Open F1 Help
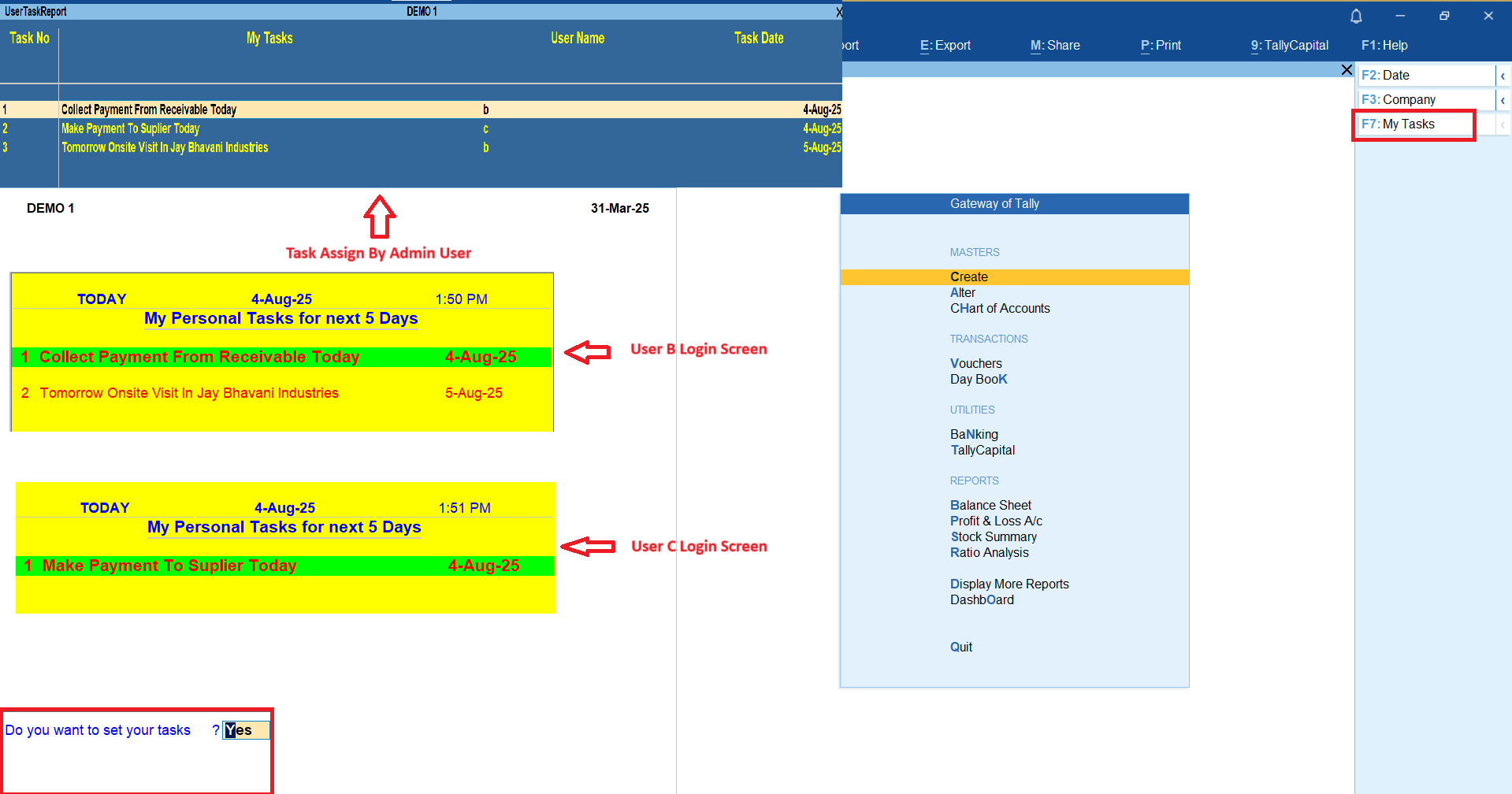Viewport: 1512px width, 794px height. [x=1384, y=46]
